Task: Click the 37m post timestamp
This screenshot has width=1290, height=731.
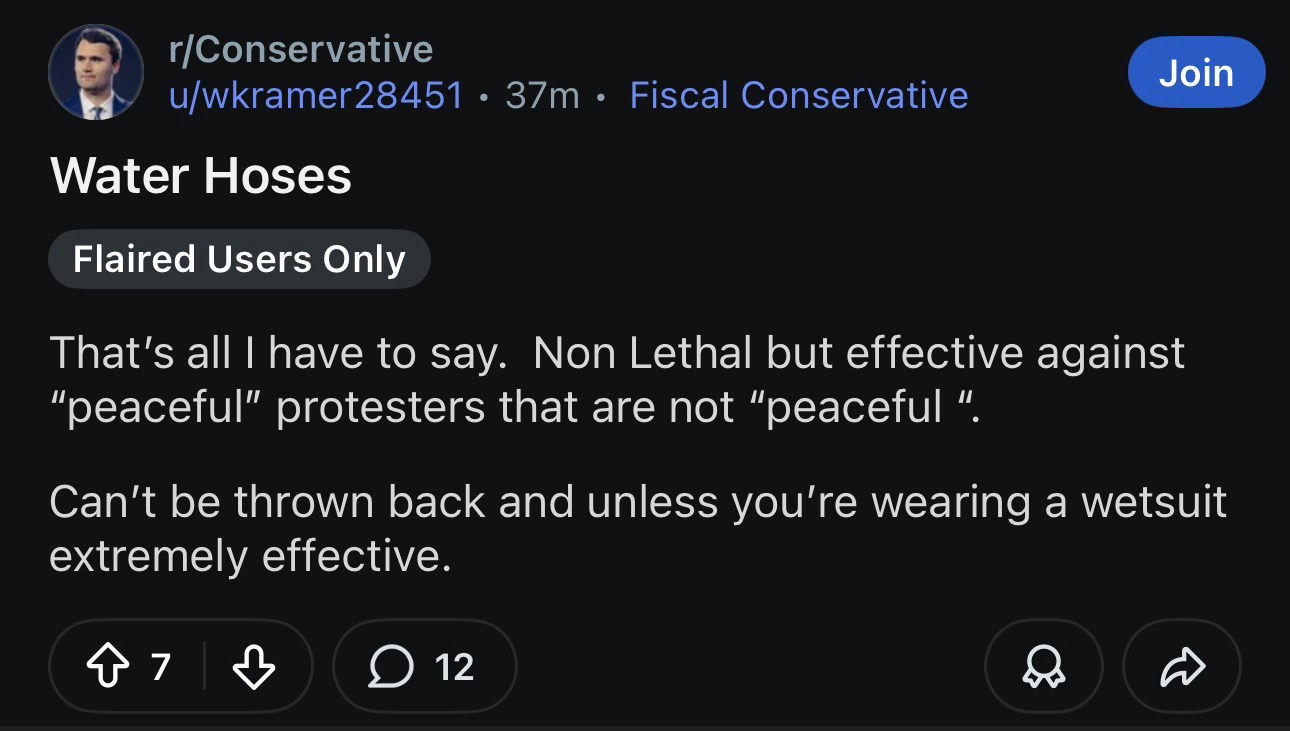Action: 542,95
